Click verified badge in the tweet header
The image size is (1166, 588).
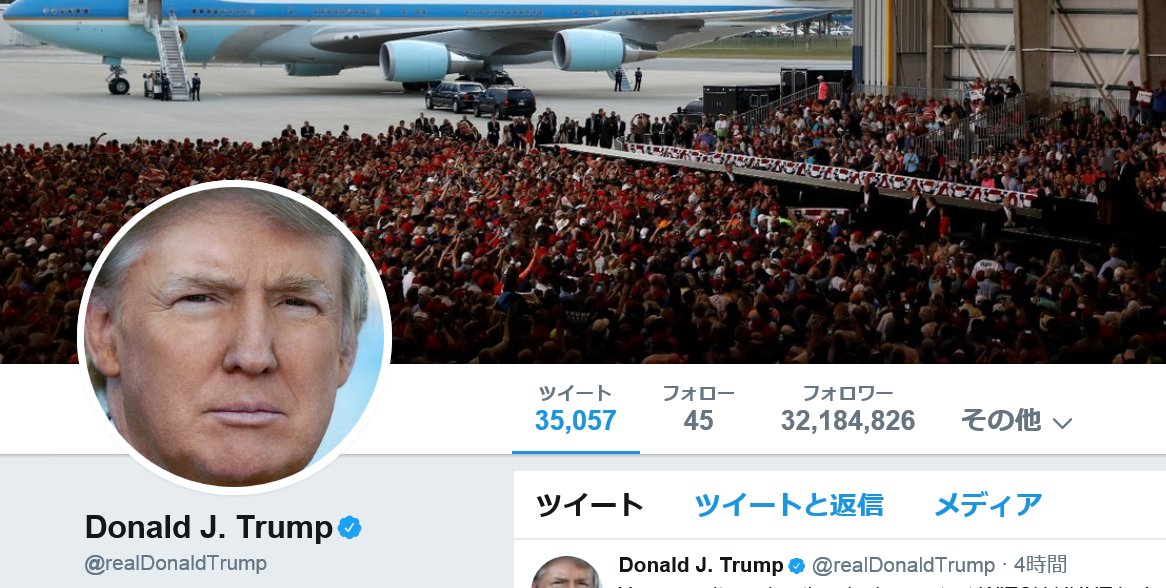point(796,566)
